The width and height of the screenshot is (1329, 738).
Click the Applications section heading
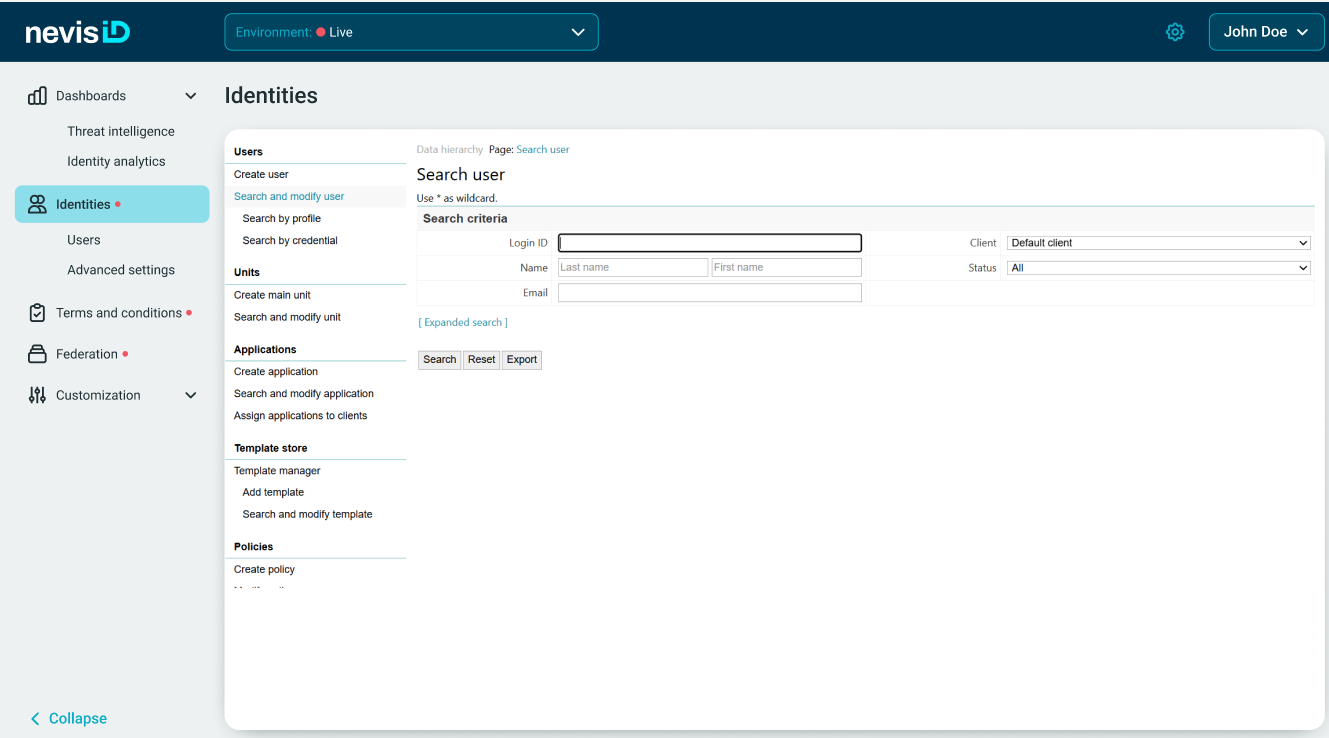[265, 349]
